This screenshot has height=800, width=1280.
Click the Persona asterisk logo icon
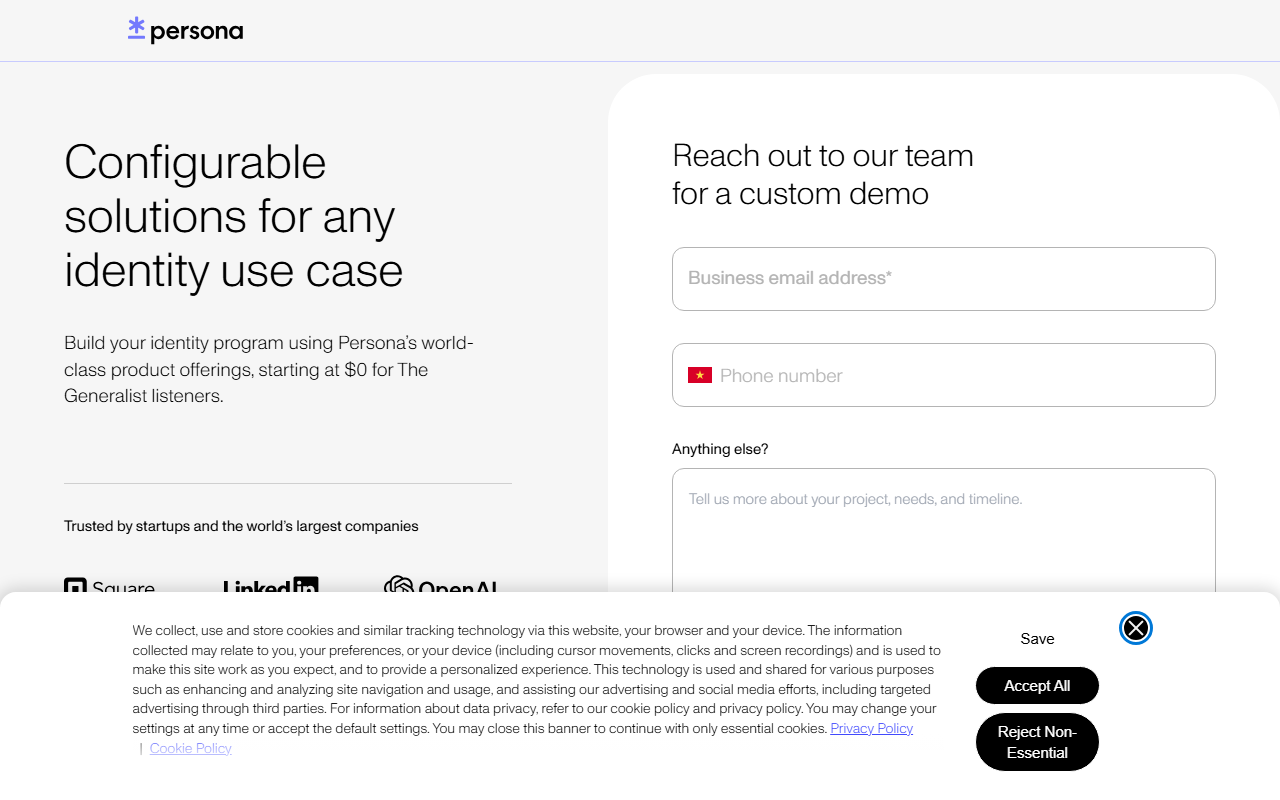coord(137,29)
